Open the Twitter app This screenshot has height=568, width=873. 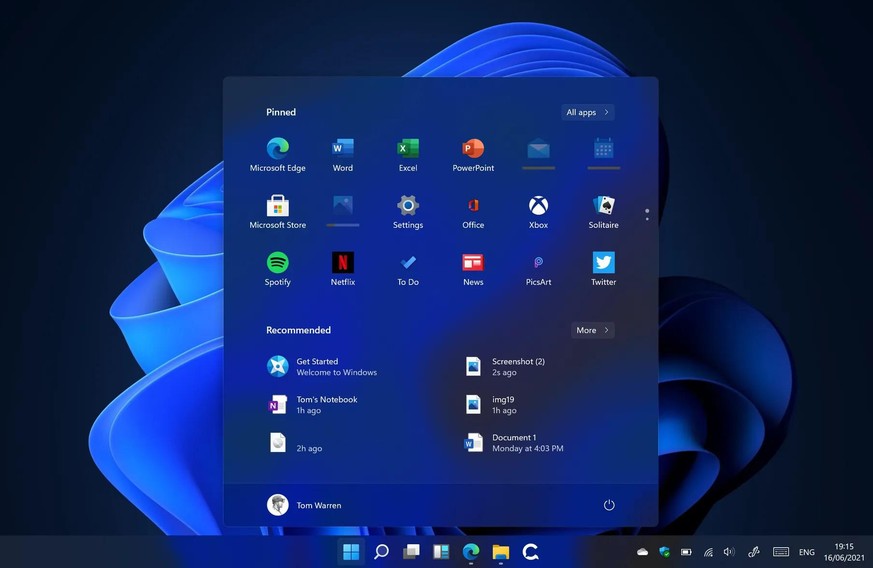(x=604, y=269)
